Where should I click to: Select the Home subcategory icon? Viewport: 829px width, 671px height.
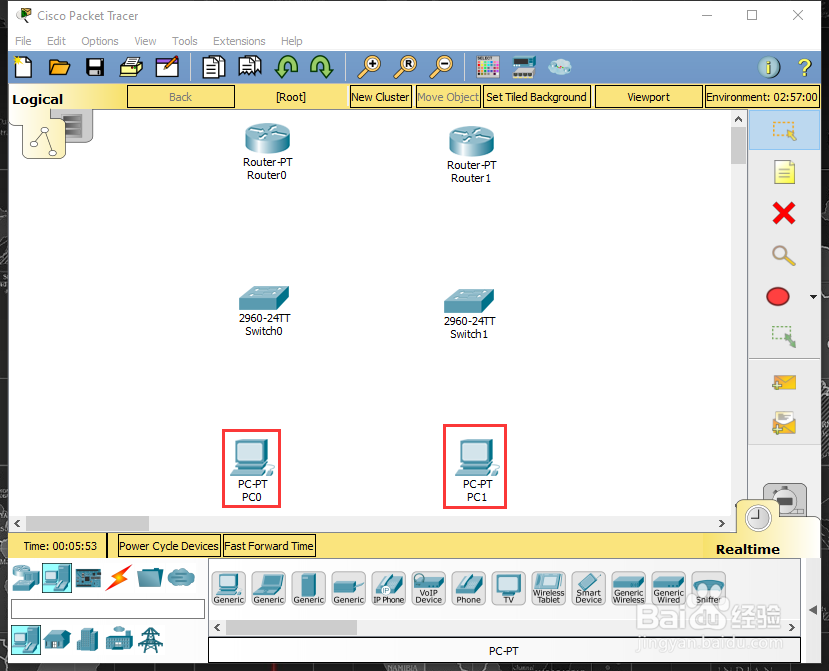coord(57,640)
